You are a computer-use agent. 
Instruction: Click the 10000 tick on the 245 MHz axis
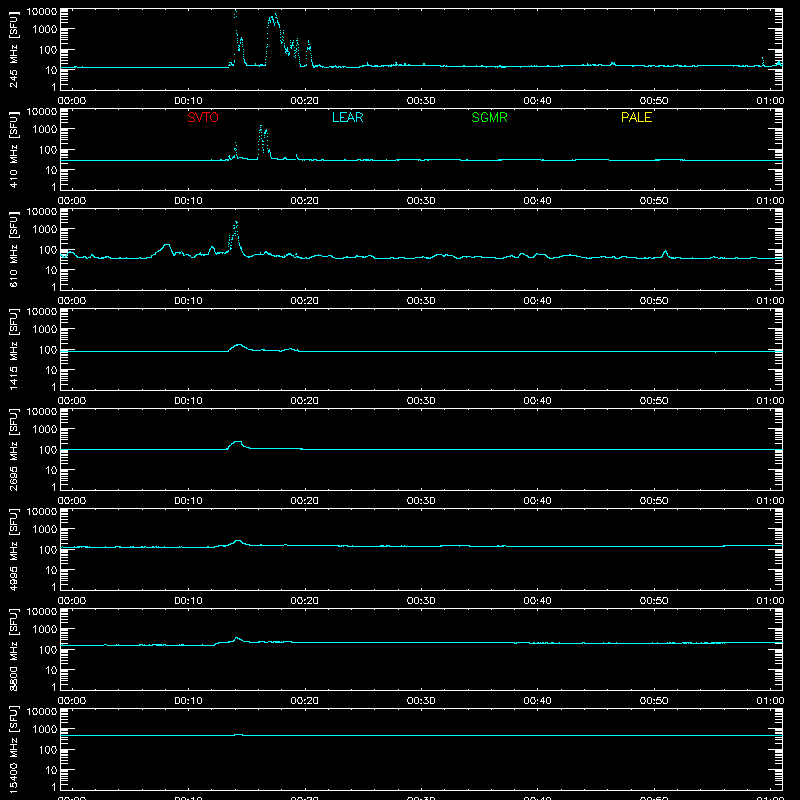coord(42,12)
